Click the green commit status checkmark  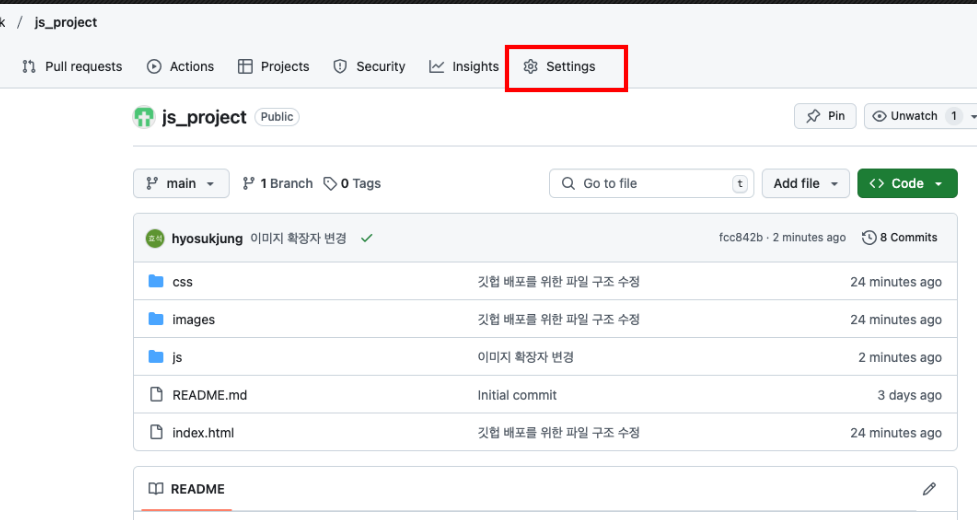coord(366,238)
